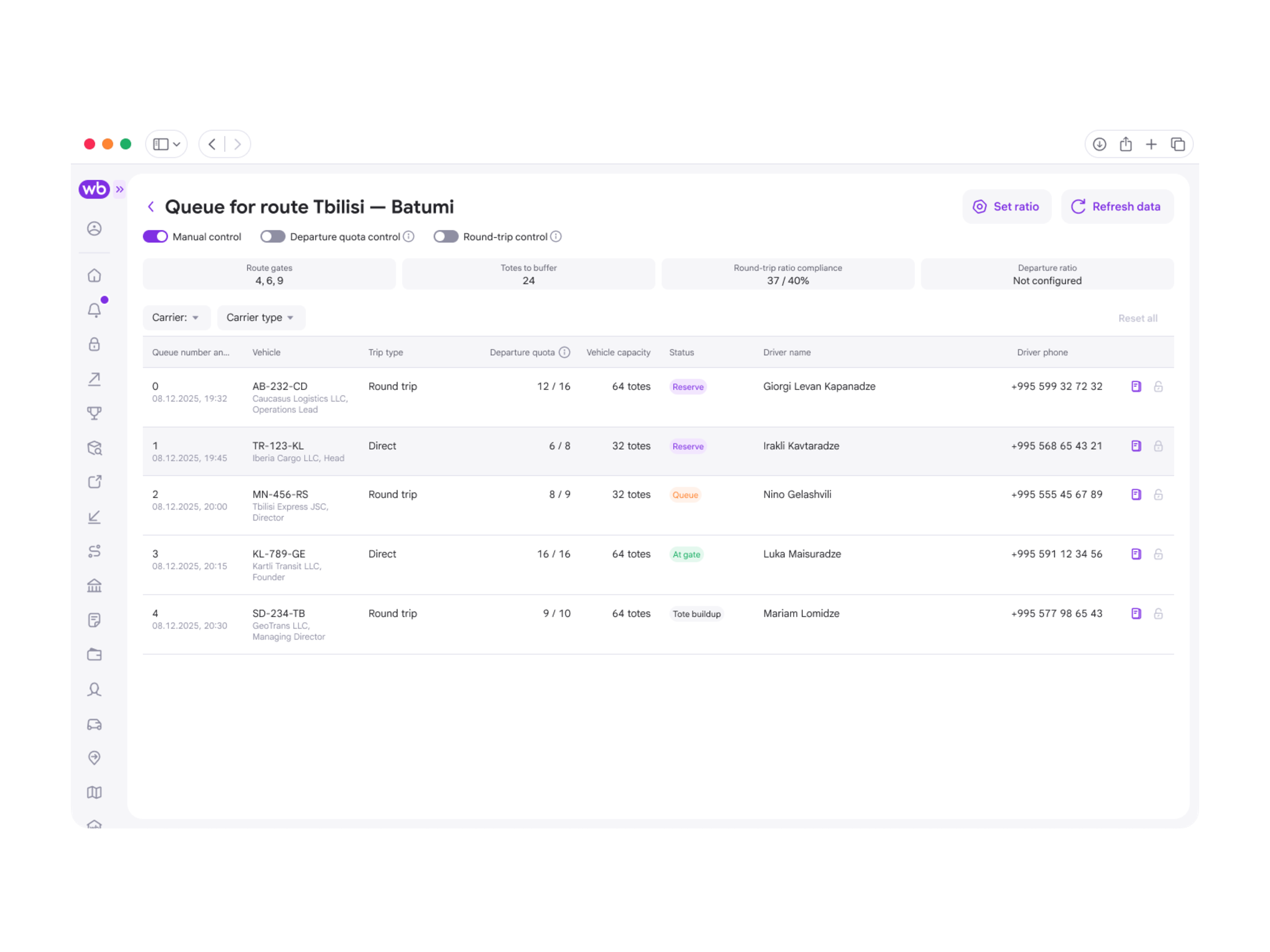Open the location pin icon in sidebar
This screenshot has width=1270, height=952.
click(94, 758)
